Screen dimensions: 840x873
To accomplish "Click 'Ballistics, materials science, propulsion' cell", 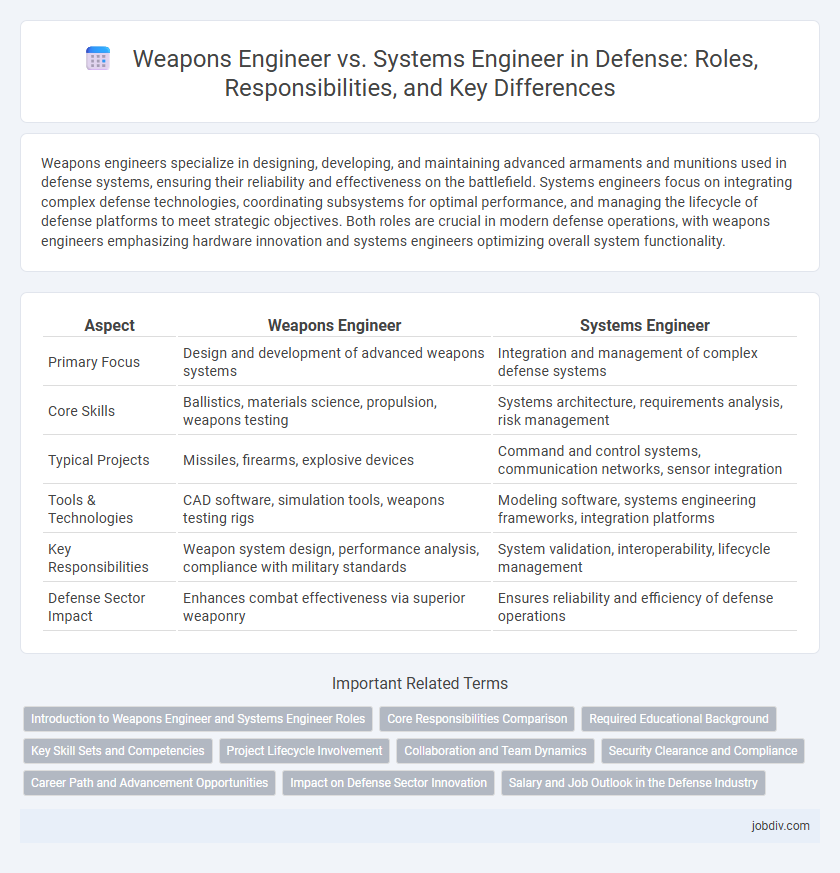I will (x=334, y=411).
